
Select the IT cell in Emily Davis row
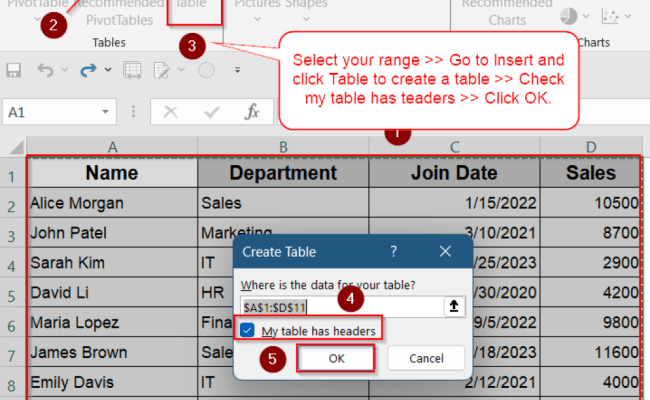216,382
